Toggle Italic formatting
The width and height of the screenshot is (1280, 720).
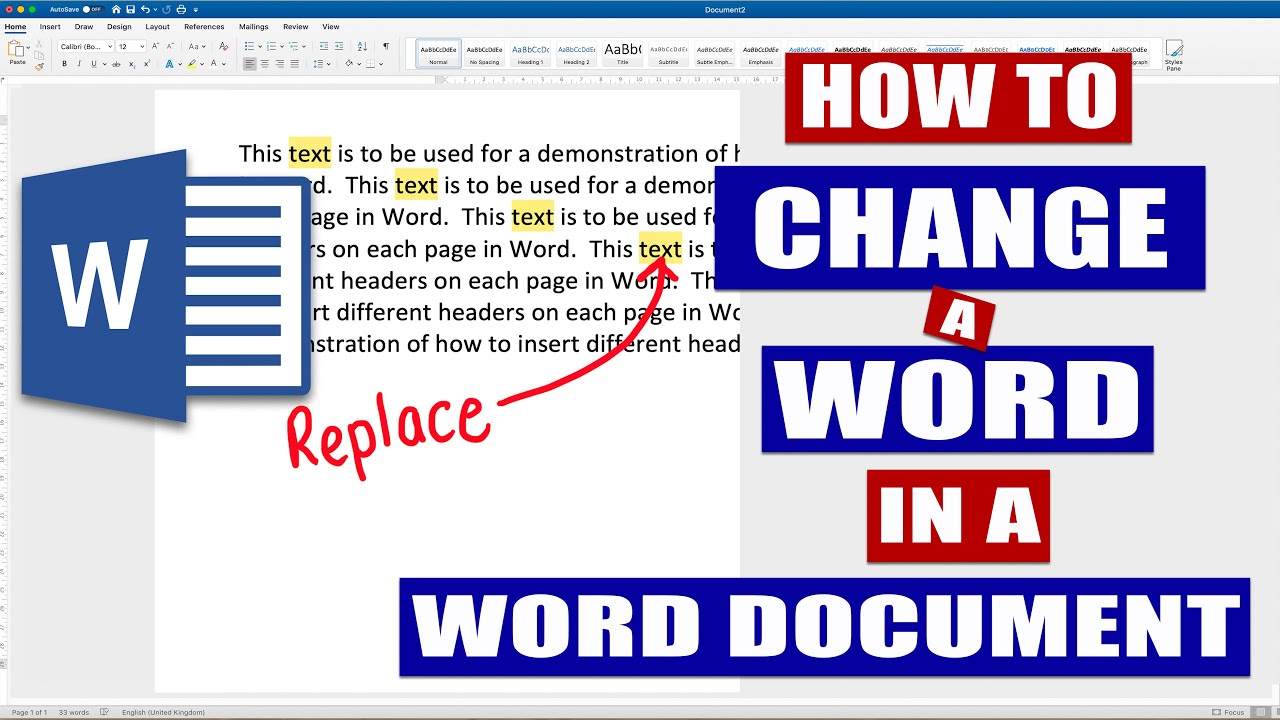pyautogui.click(x=79, y=64)
